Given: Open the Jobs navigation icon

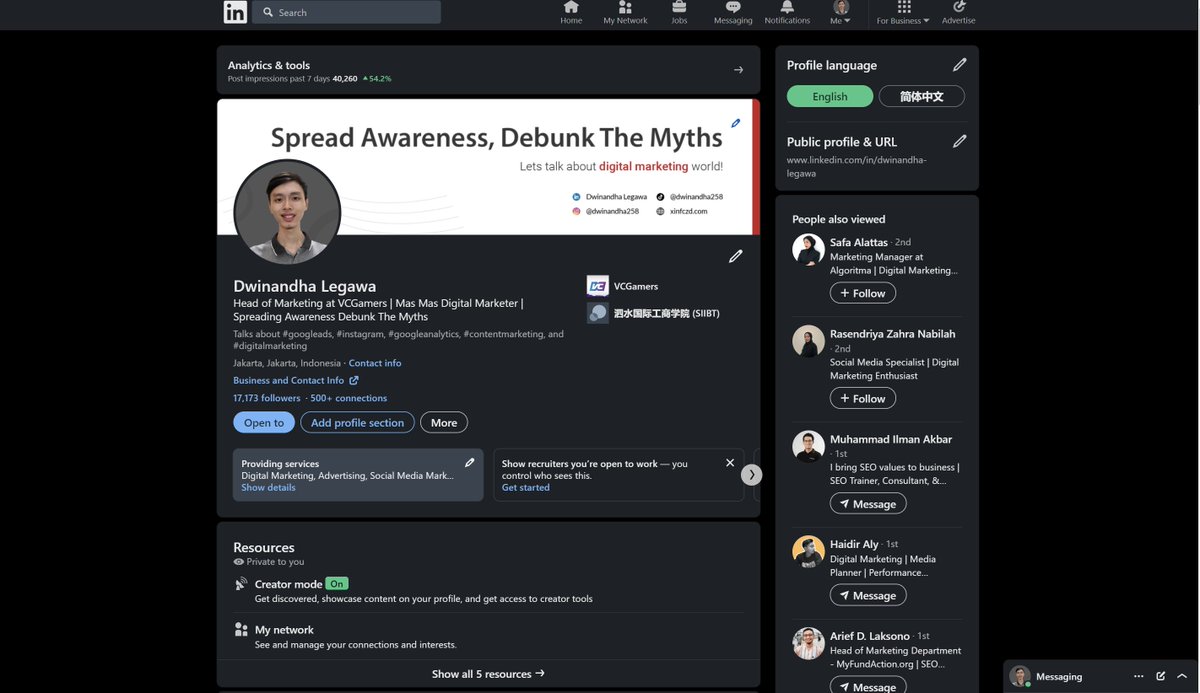Looking at the screenshot, I should (x=679, y=13).
